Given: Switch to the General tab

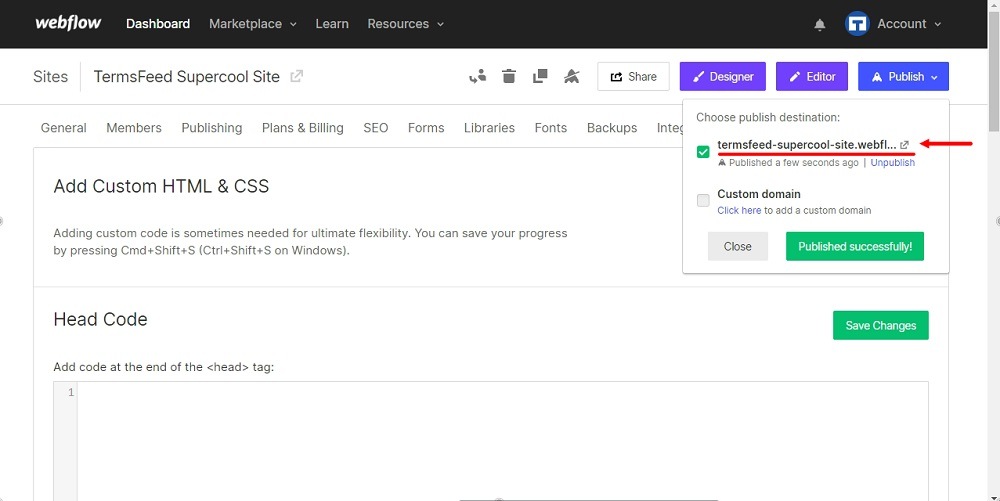Looking at the screenshot, I should (63, 128).
